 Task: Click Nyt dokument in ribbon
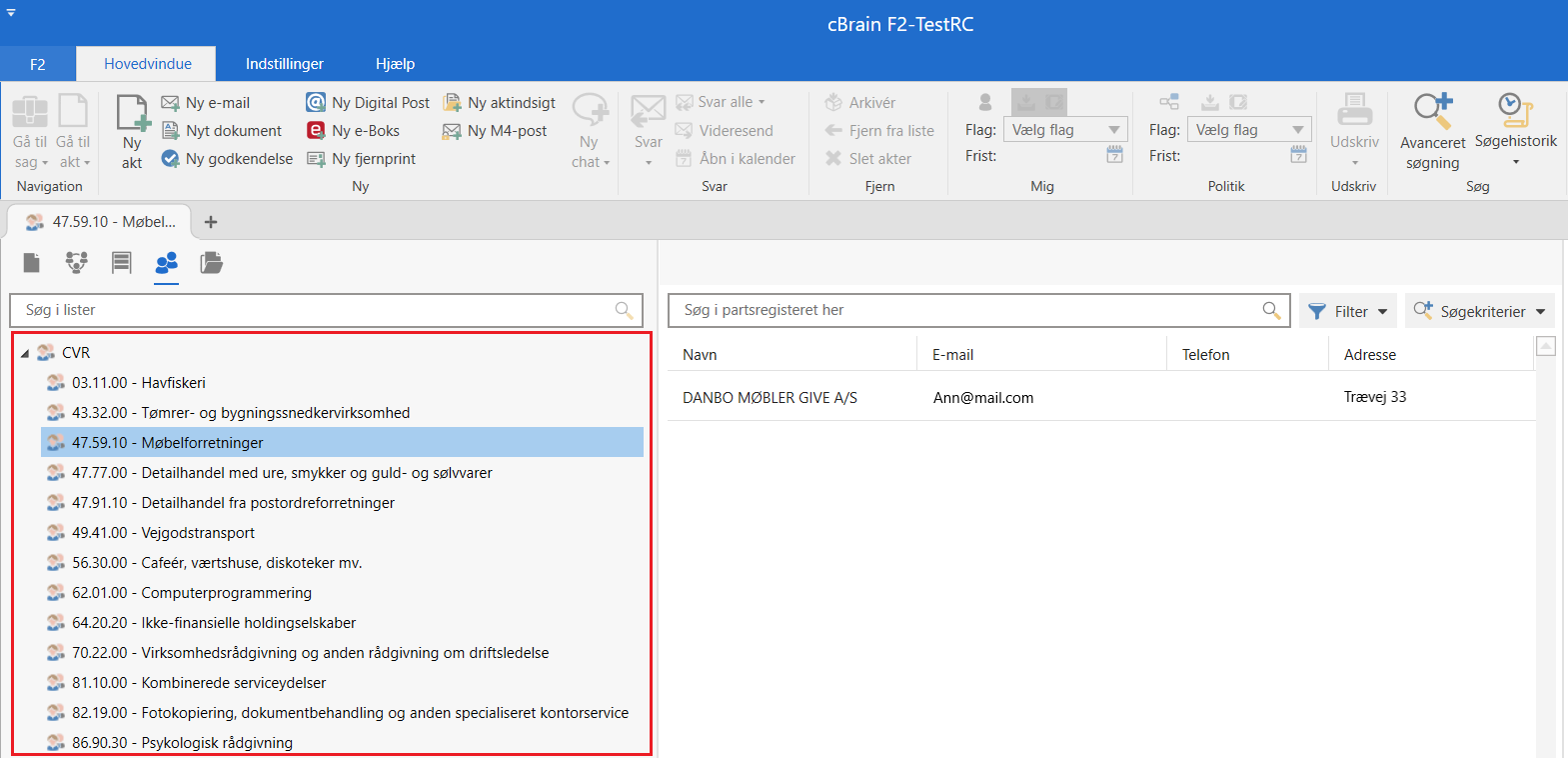pyautogui.click(x=222, y=130)
